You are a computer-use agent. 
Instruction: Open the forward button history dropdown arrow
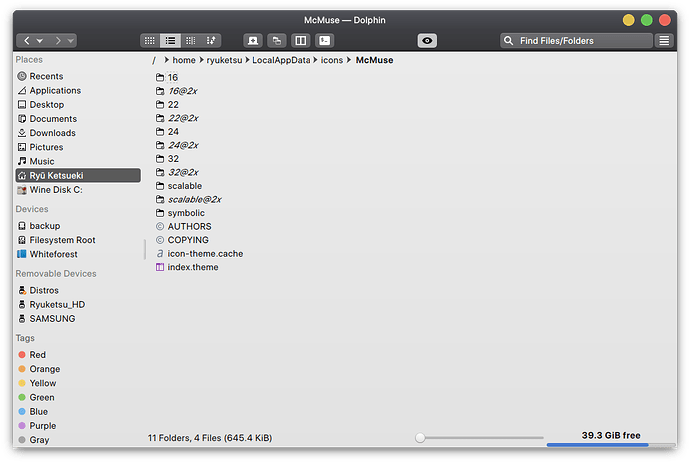pos(72,41)
